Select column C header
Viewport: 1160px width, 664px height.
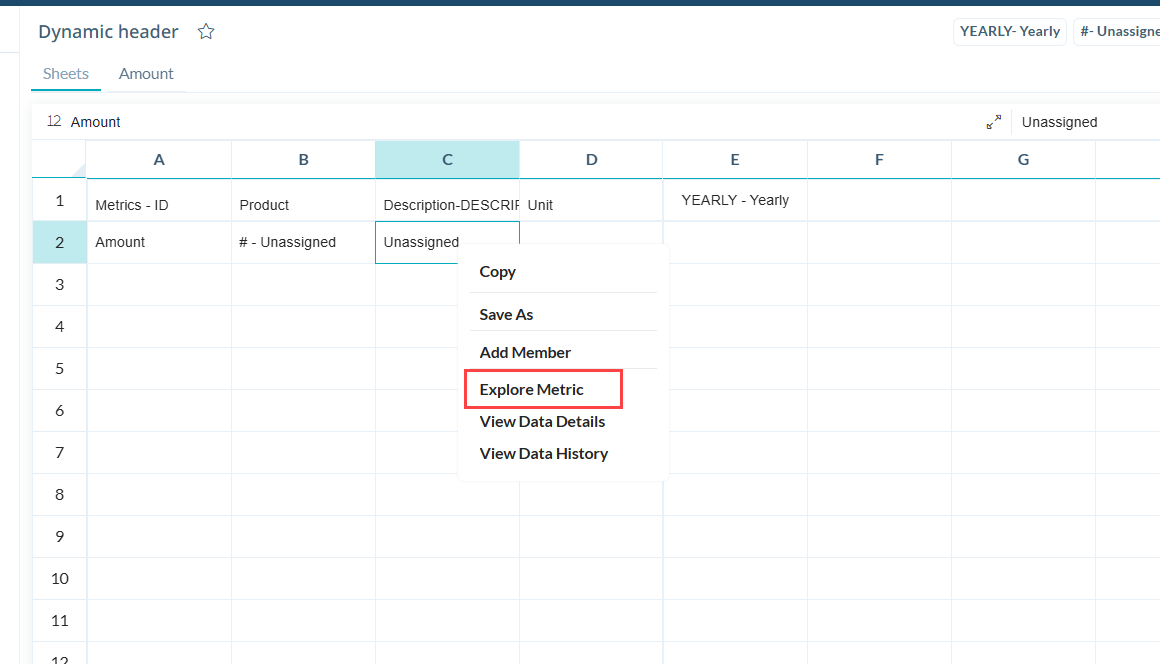(x=447, y=160)
